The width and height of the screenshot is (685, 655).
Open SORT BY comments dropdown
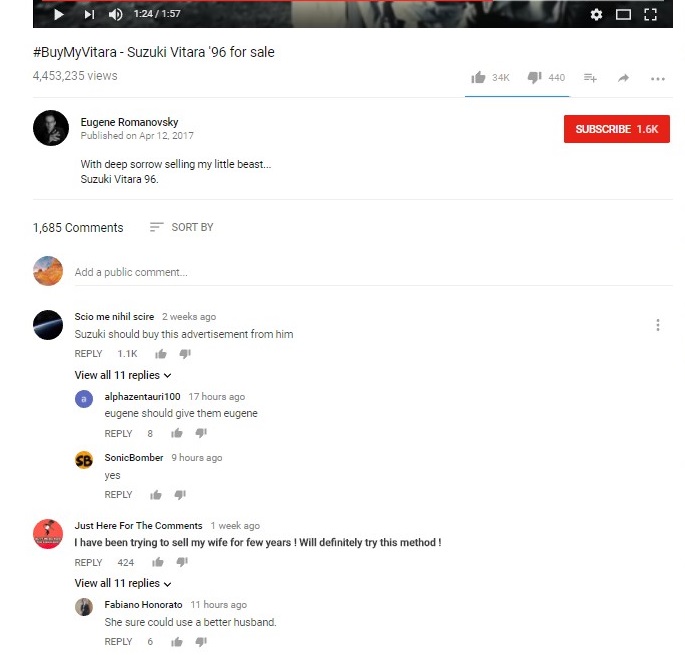click(x=181, y=227)
